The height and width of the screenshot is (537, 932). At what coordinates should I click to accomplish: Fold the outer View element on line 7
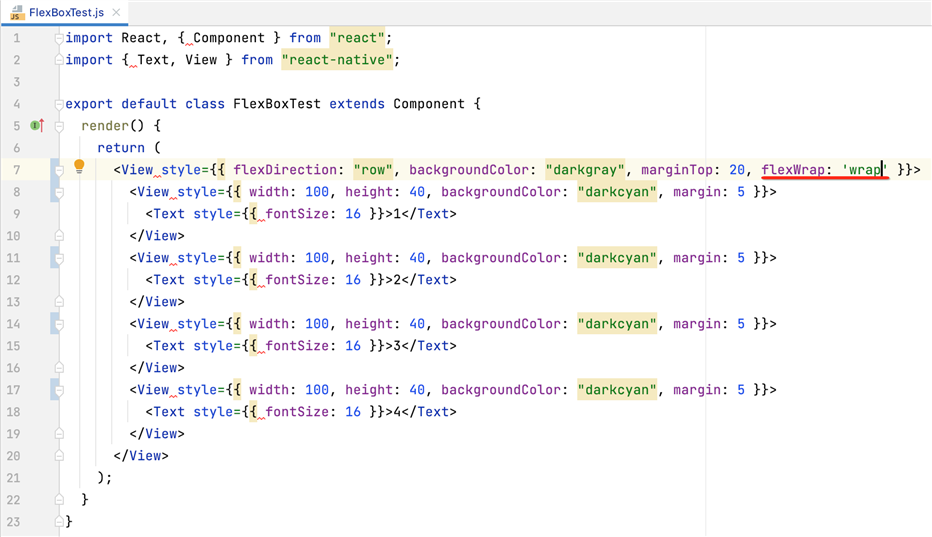point(60,170)
